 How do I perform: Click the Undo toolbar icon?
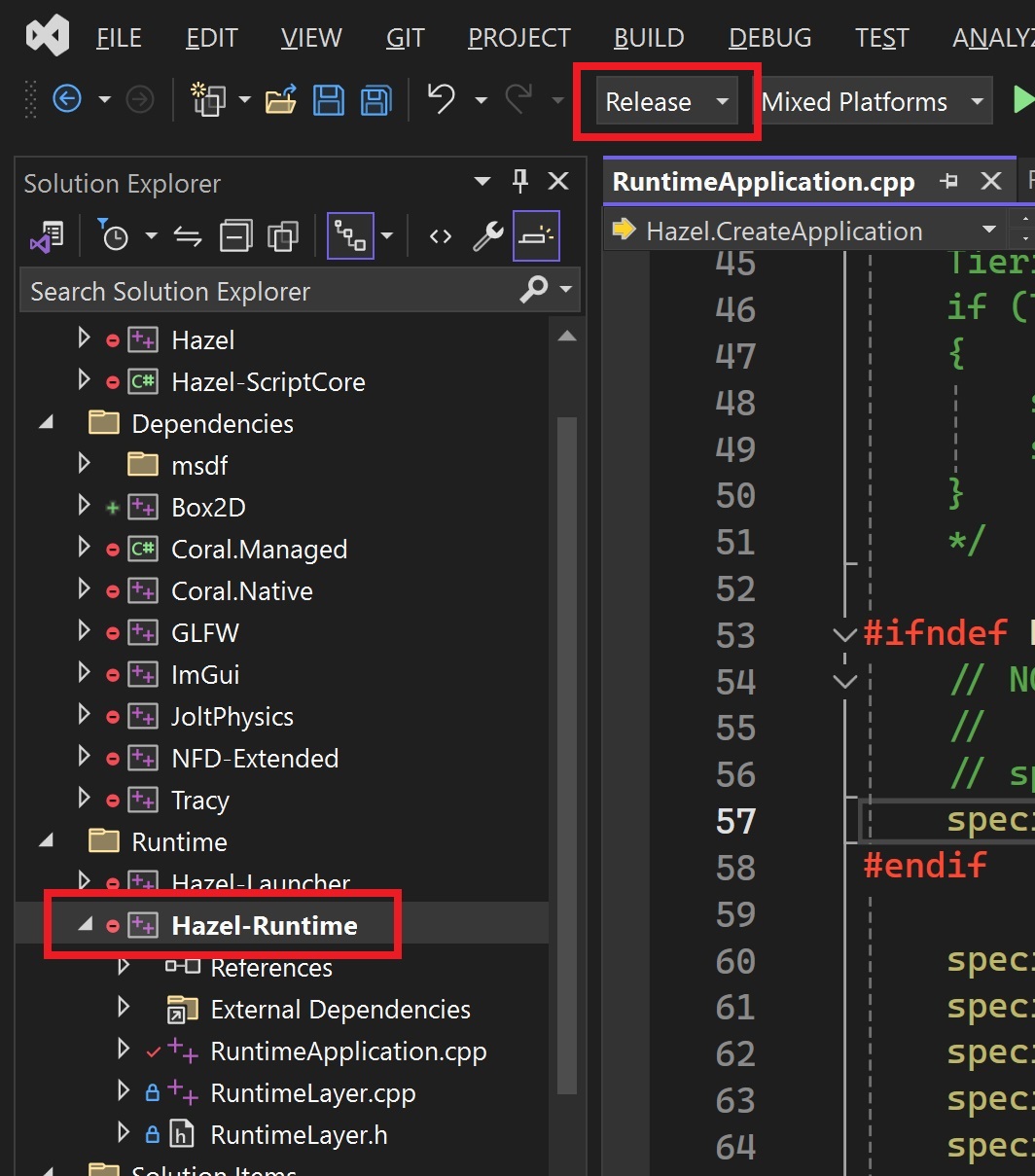[440, 100]
